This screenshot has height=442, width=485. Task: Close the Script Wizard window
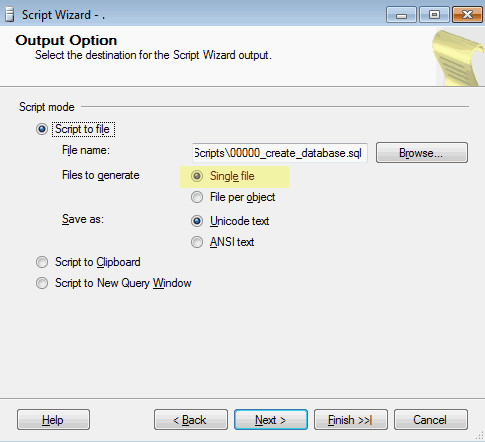(467, 15)
